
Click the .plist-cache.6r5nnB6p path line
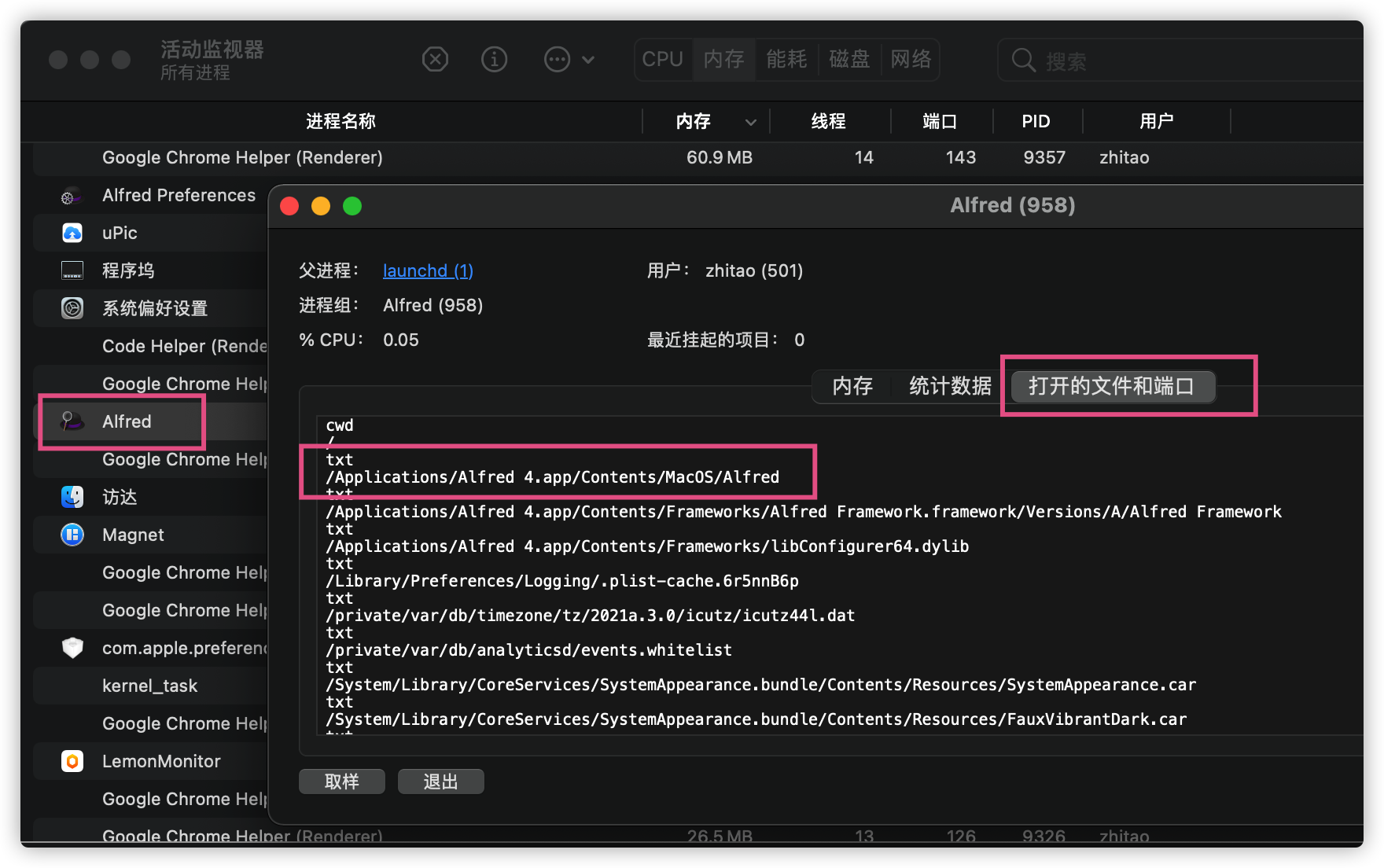click(x=562, y=581)
